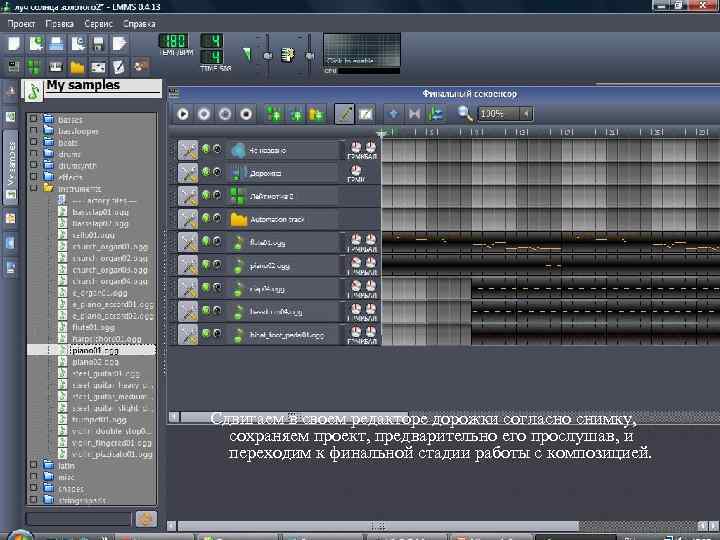Add sample track in song editor

point(296,114)
